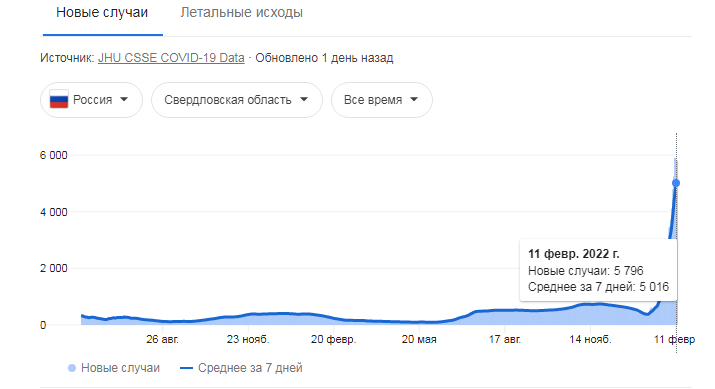Click the 20 февр. date on axis
The image size is (715, 389).
pyautogui.click(x=333, y=339)
